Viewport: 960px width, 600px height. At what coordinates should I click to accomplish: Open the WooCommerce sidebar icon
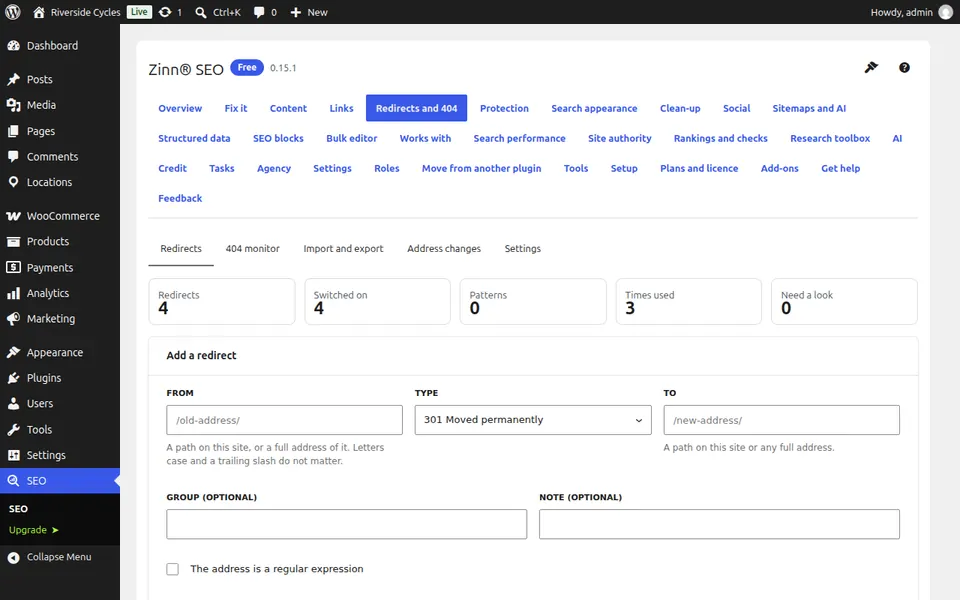point(13,216)
